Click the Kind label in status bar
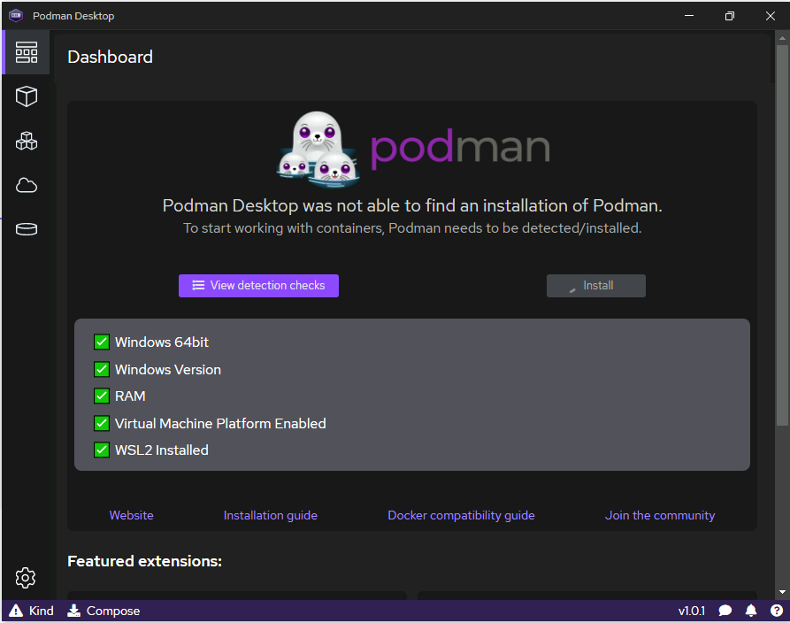This screenshot has height=623, width=790. 41,611
